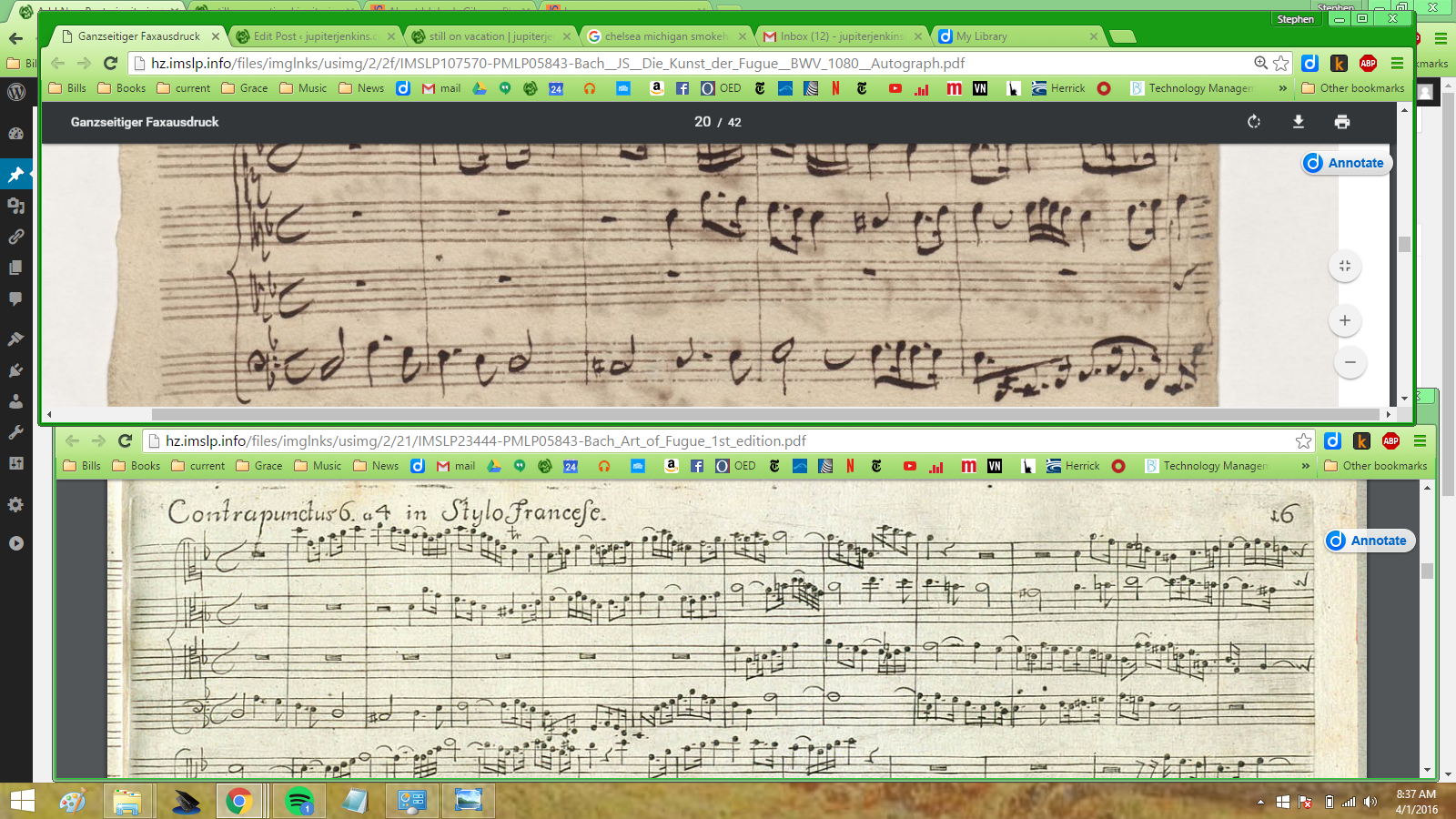Zoom in on the Autograph PDF
This screenshot has width=1456, height=819.
pos(1345,320)
